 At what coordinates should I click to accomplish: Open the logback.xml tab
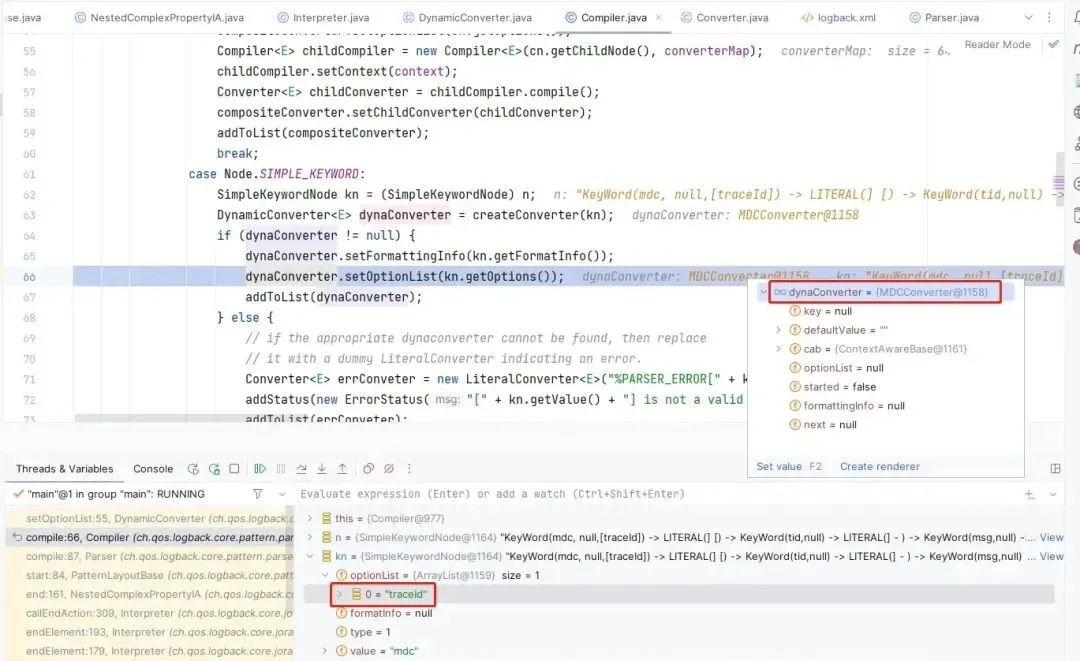[838, 17]
